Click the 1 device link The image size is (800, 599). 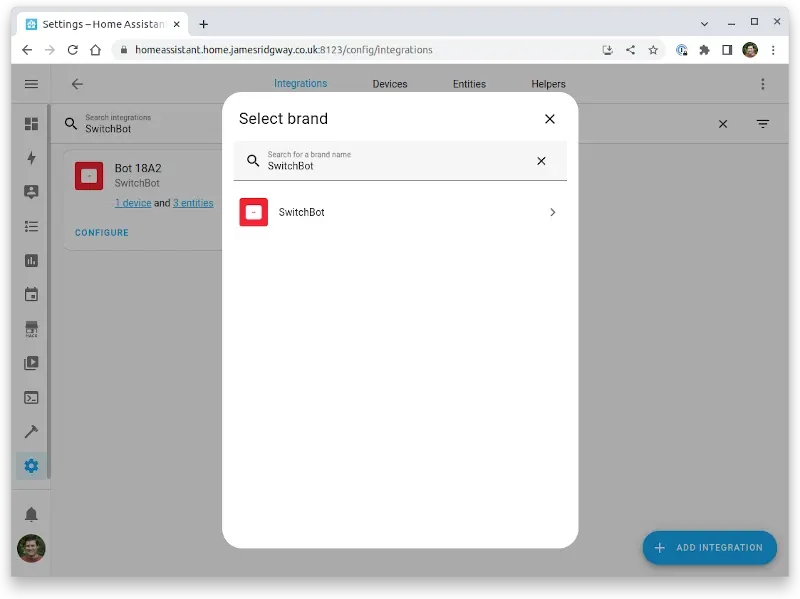pyautogui.click(x=133, y=203)
